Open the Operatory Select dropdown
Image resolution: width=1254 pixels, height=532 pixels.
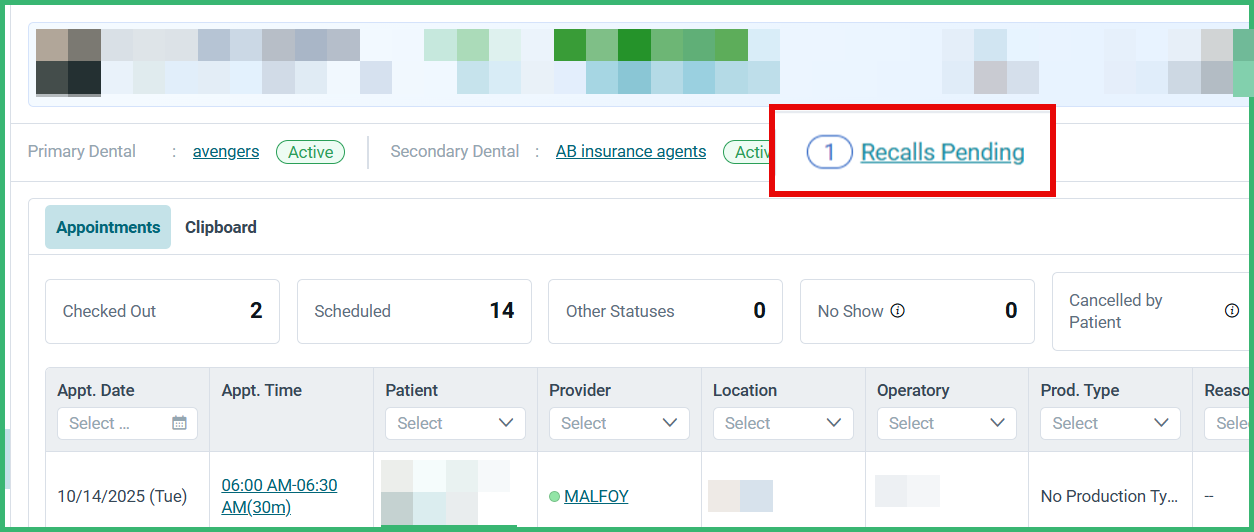tap(947, 423)
